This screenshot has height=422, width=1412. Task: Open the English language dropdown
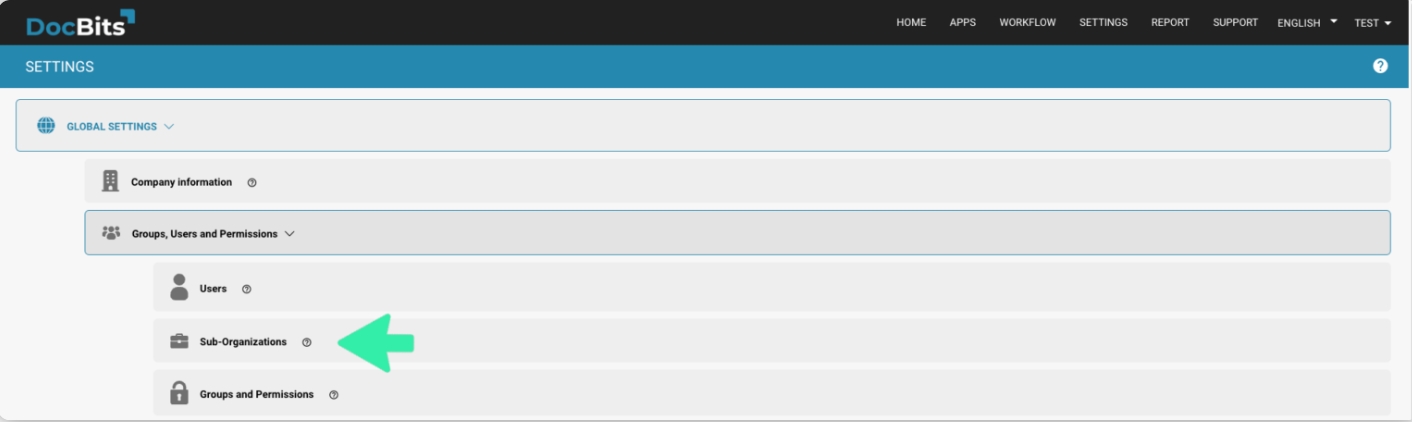coord(1306,23)
